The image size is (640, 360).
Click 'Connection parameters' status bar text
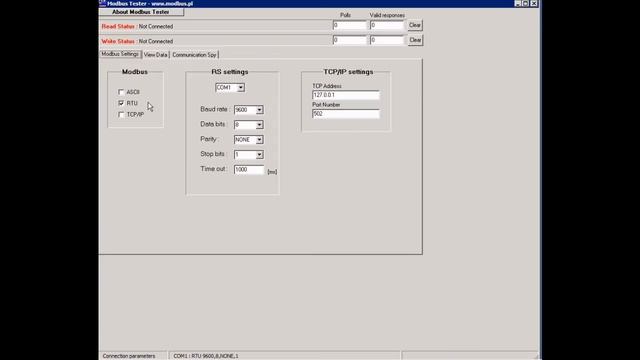129,356
